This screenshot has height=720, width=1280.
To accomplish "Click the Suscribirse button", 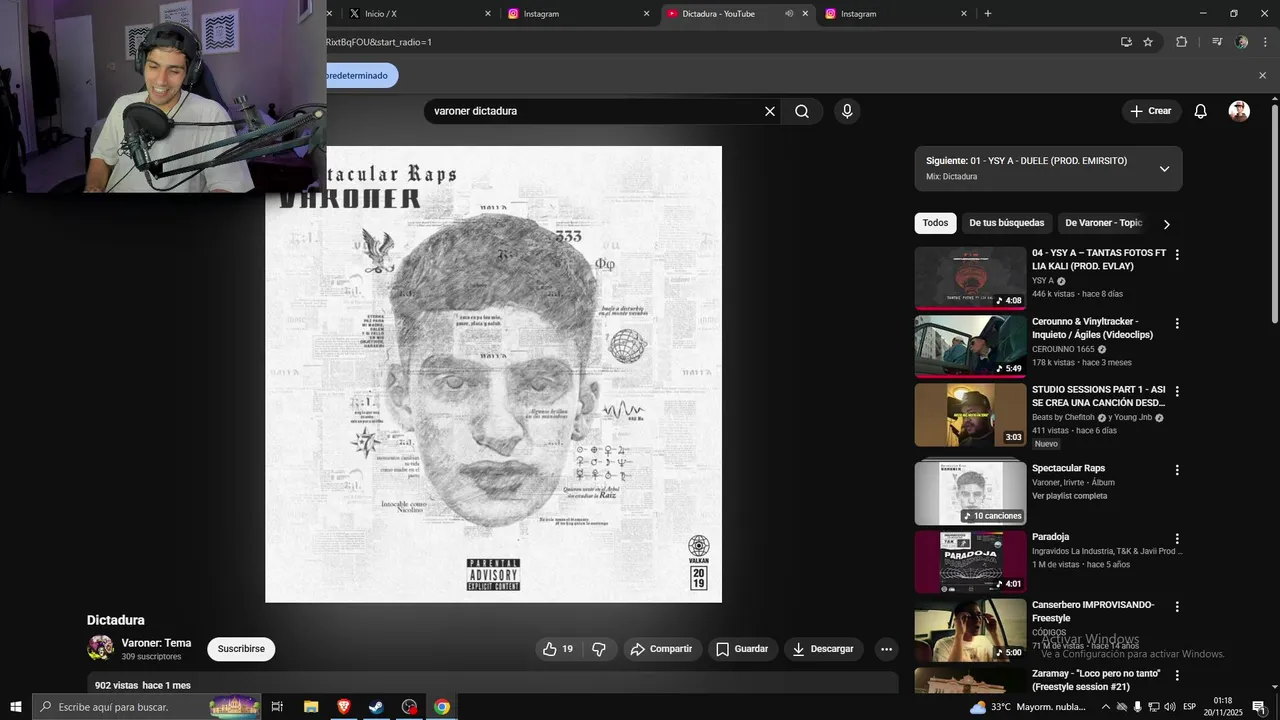I will point(241,649).
